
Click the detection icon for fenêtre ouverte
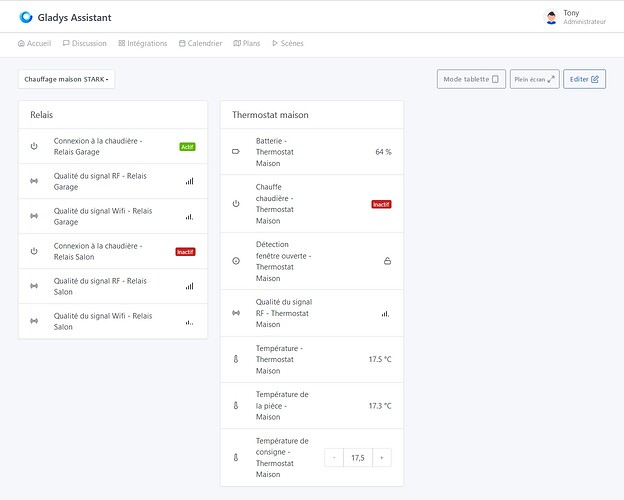[x=236, y=261]
